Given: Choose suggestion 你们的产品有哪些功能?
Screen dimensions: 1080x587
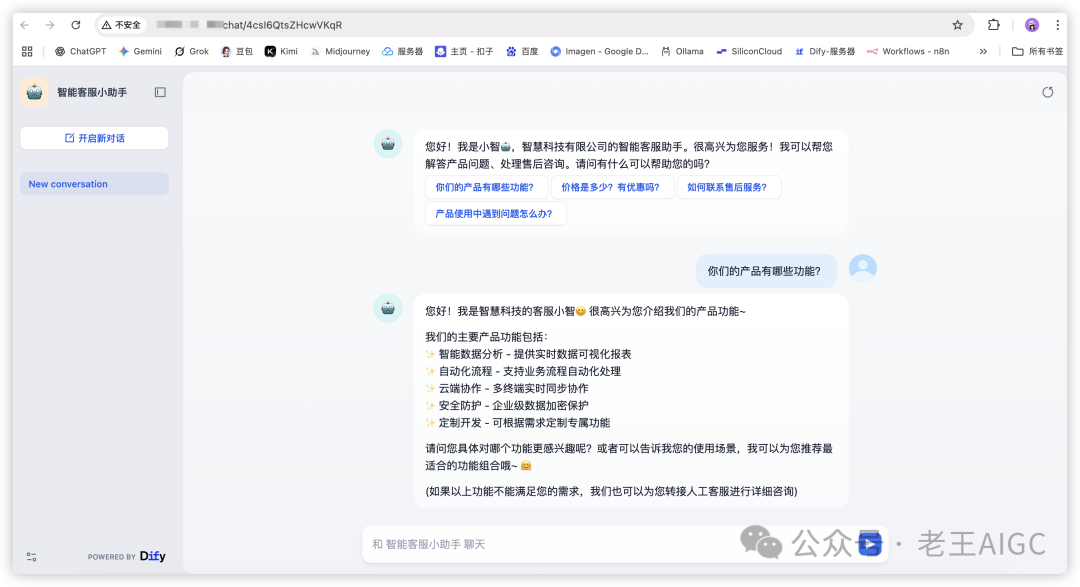Looking at the screenshot, I should pos(484,187).
